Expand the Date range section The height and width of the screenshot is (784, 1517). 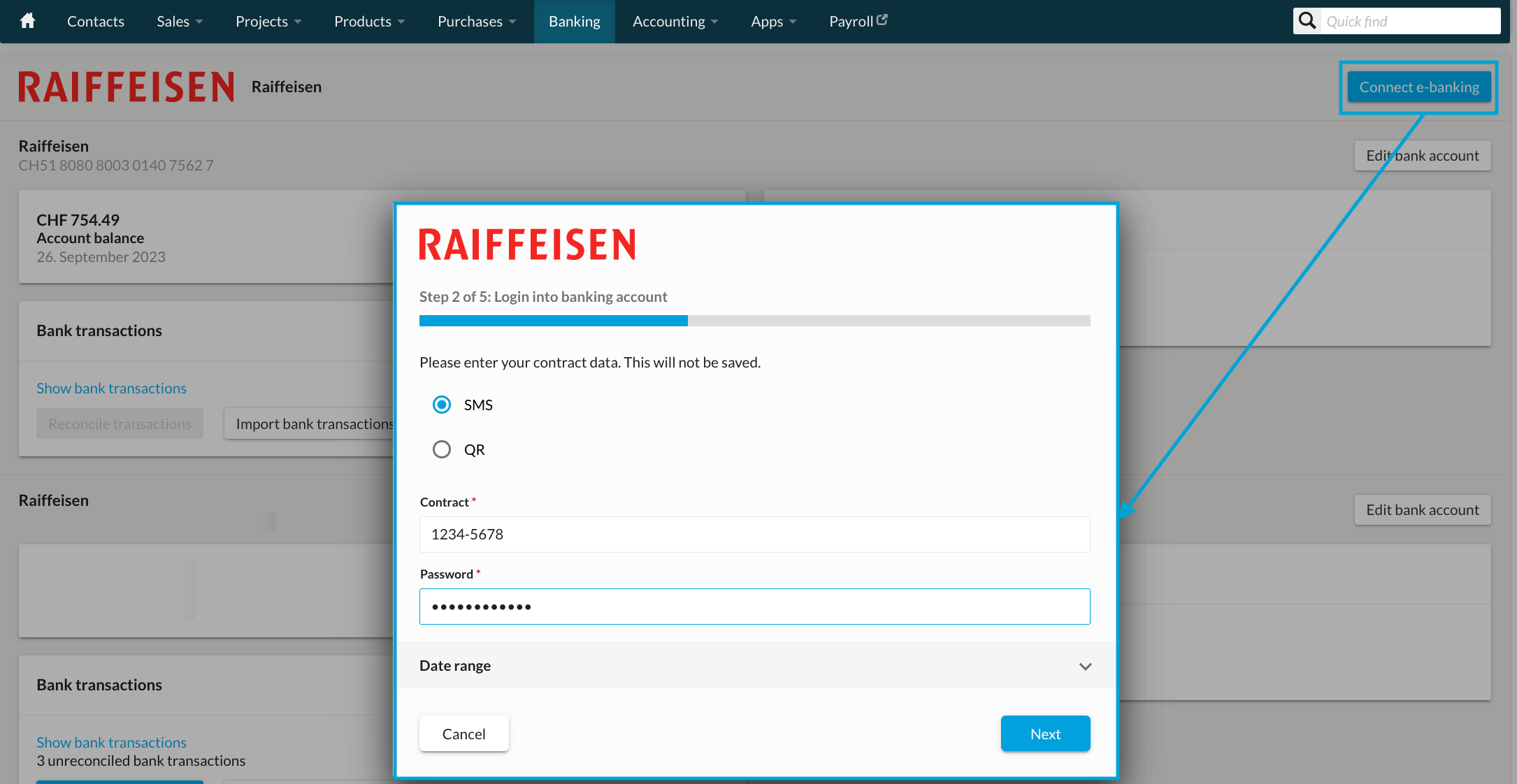click(x=755, y=666)
